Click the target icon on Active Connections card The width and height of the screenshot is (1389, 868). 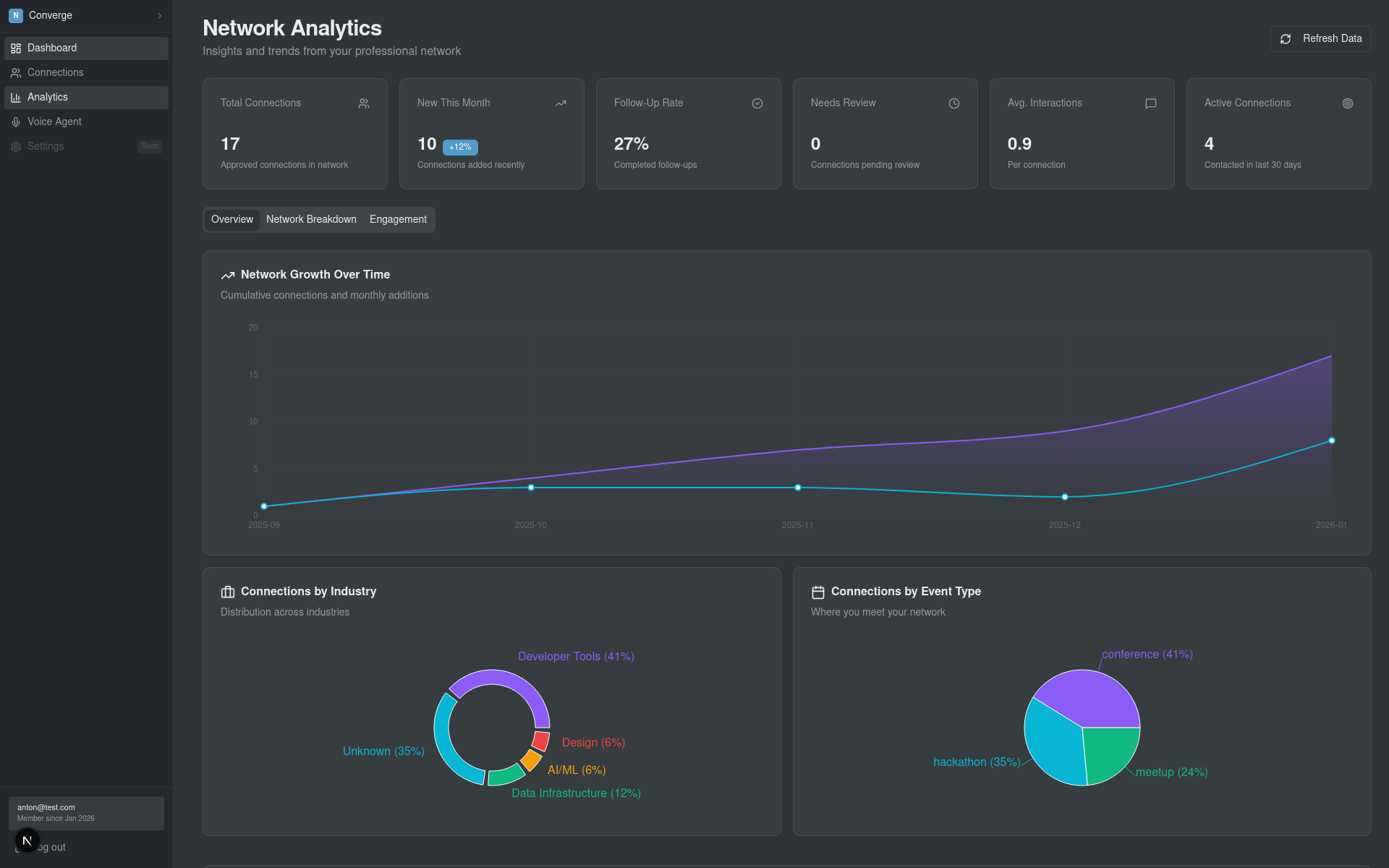[1348, 103]
